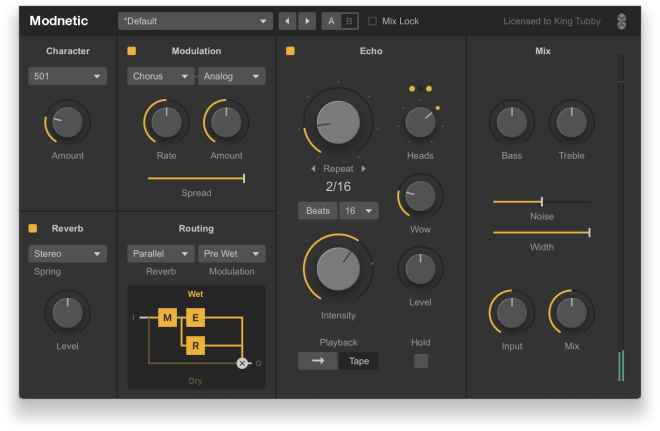
Task: Select the Tape playback button
Action: point(359,361)
